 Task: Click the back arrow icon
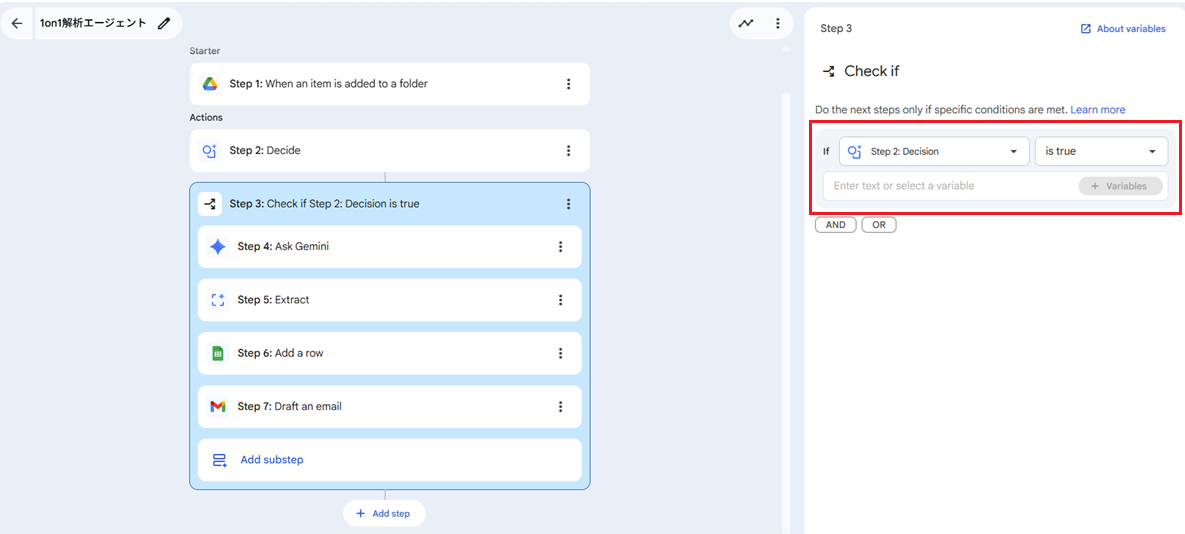[x=17, y=23]
